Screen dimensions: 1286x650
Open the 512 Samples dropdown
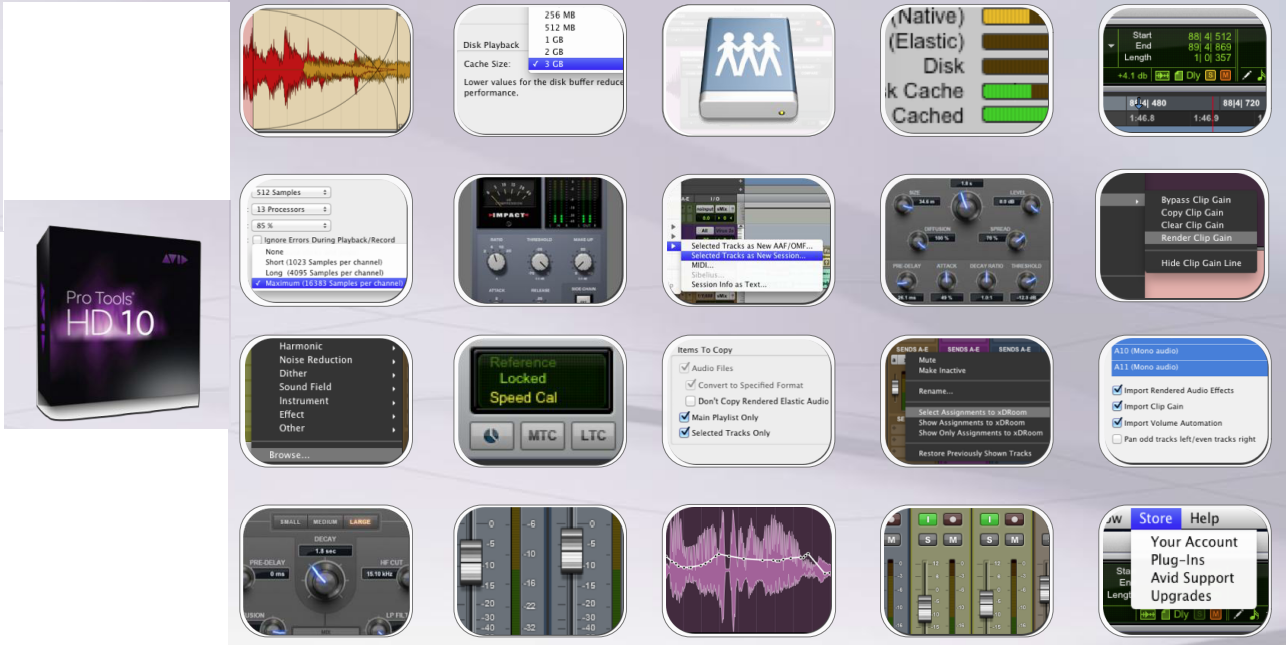292,192
